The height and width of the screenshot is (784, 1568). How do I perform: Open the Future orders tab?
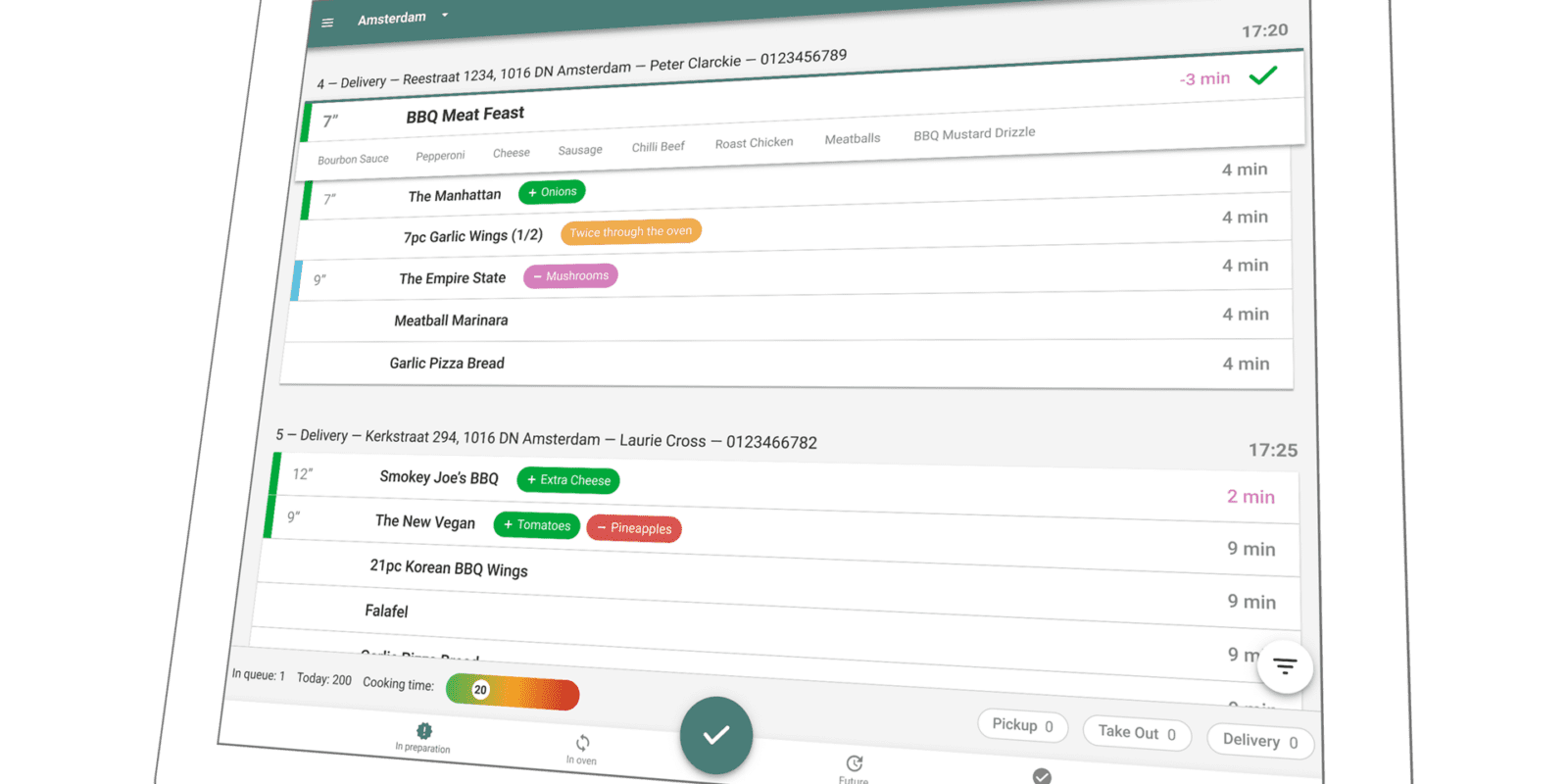point(854,768)
